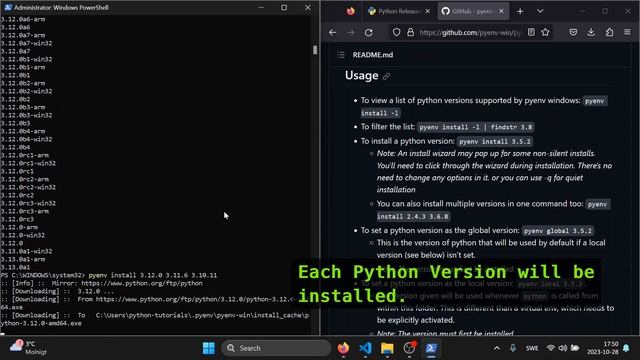Minimize the PowerShell window
The height and width of the screenshot is (360, 640).
[261, 7]
